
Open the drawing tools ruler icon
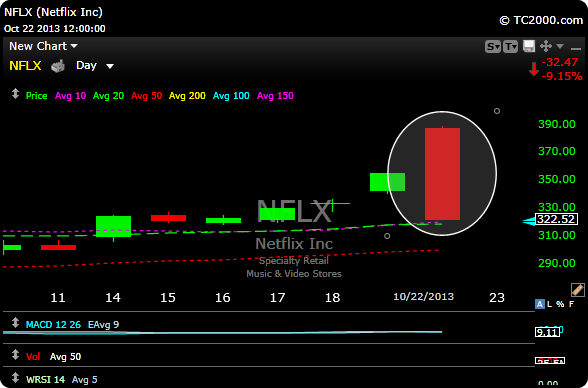tap(578, 290)
